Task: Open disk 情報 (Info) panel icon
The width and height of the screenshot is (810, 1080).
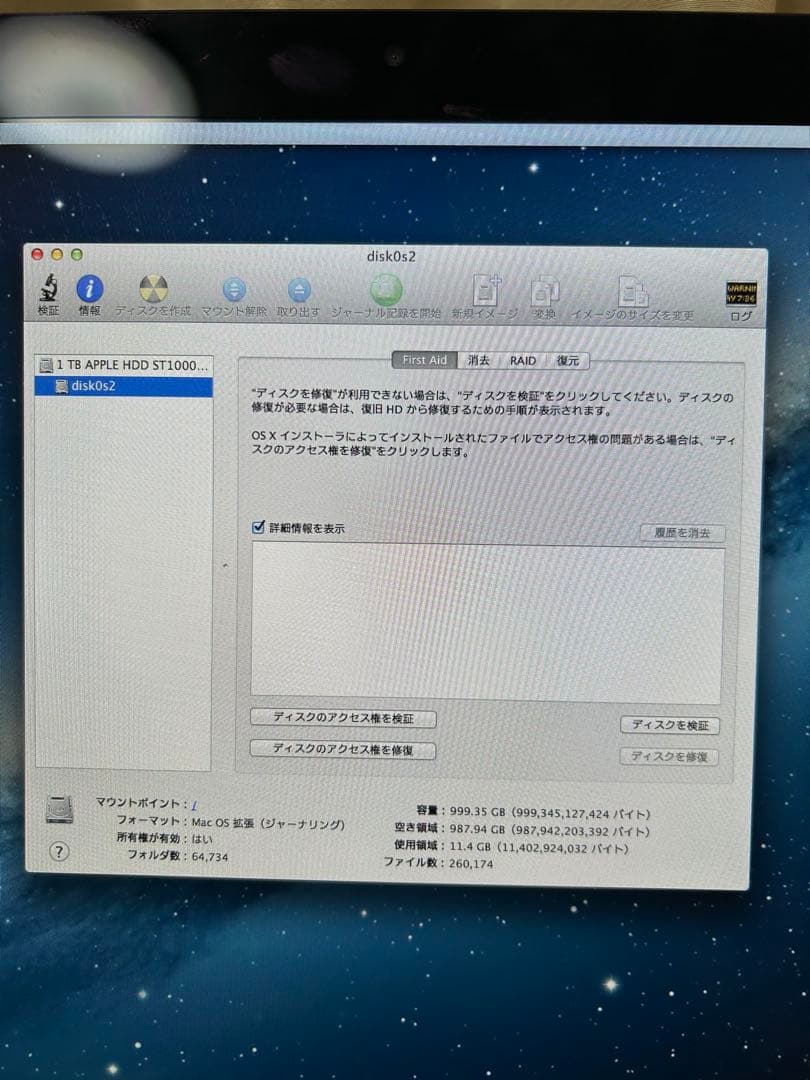Action: [89, 292]
